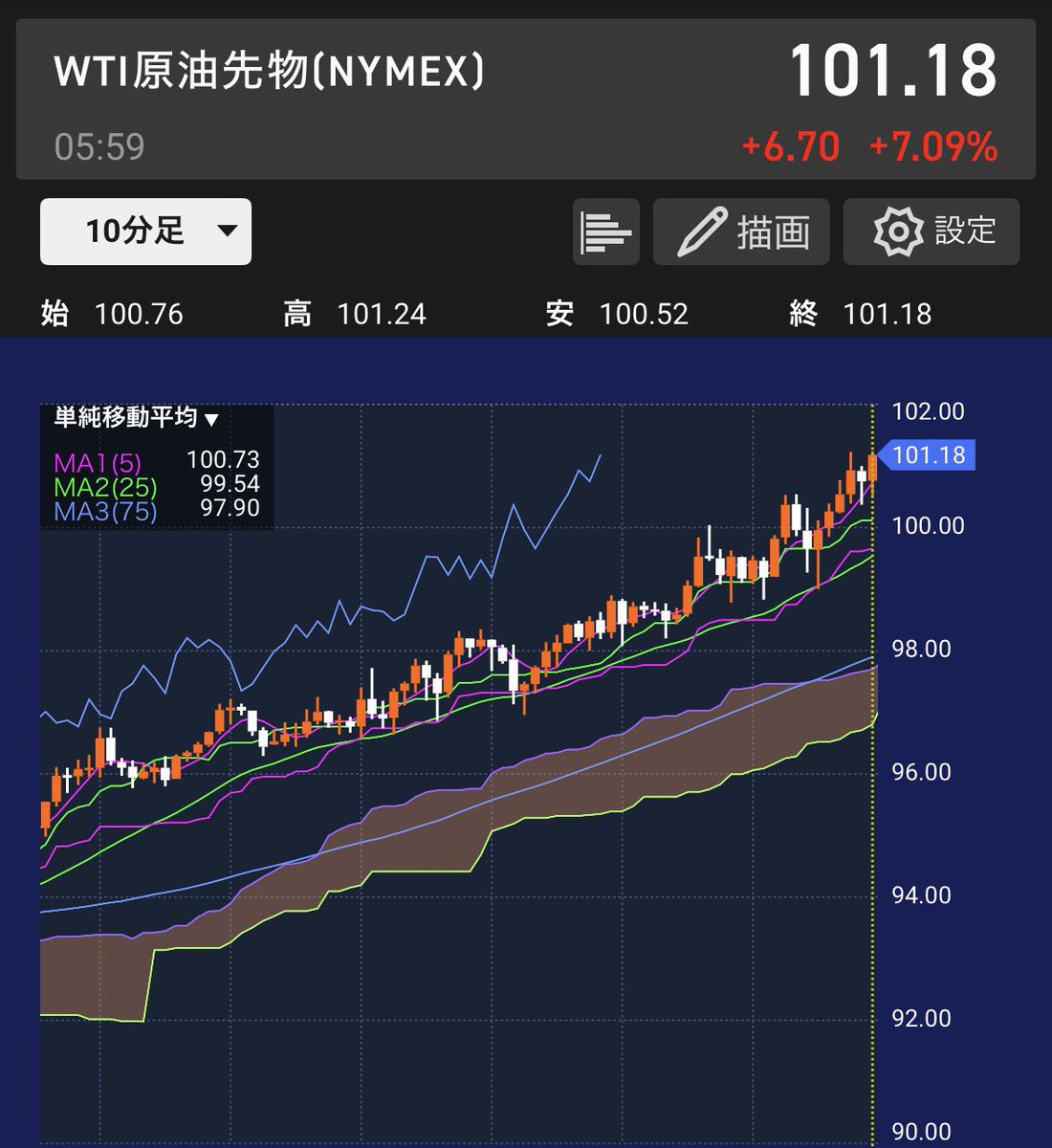Click the 100.73 MA1 value
Viewport: 1052px width, 1148px height.
pyautogui.click(x=223, y=461)
